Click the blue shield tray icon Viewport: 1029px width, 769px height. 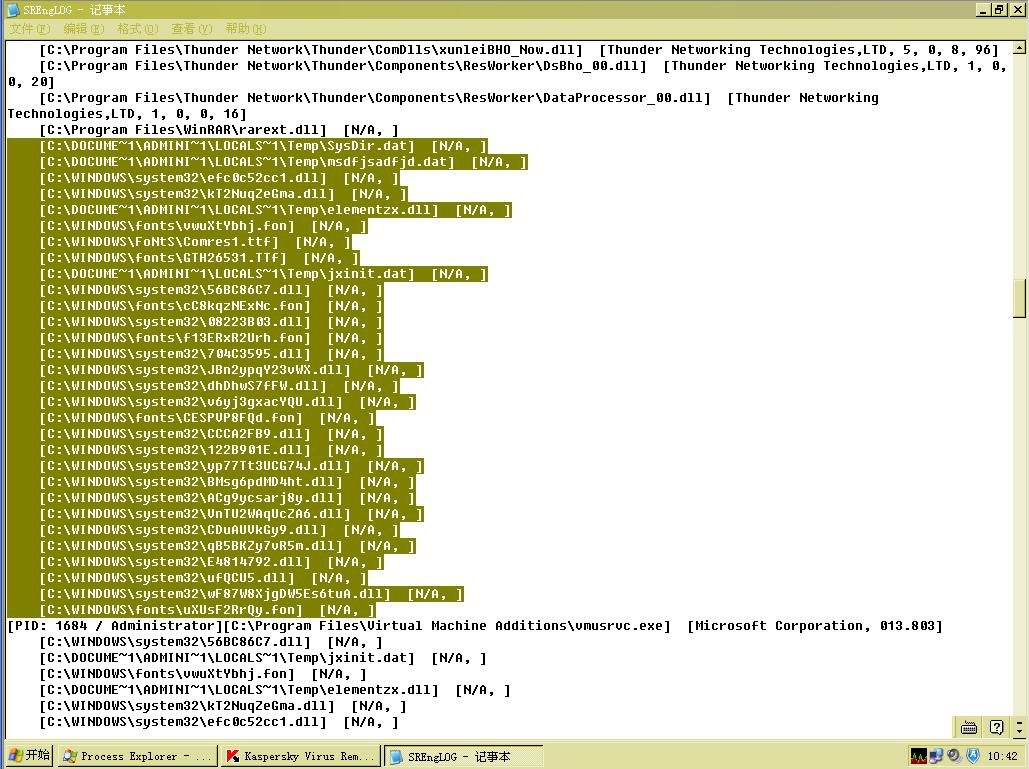(x=973, y=757)
